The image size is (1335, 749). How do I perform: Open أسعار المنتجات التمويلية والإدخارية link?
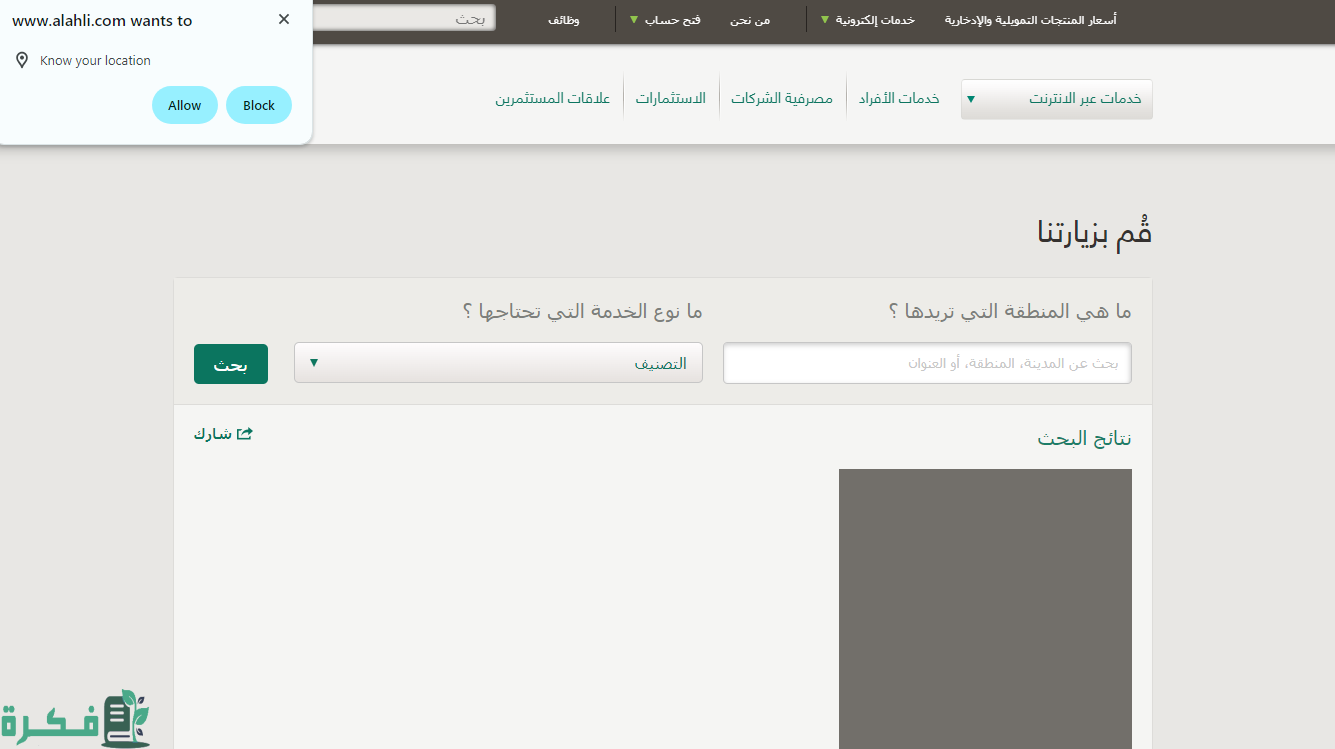coord(1030,20)
